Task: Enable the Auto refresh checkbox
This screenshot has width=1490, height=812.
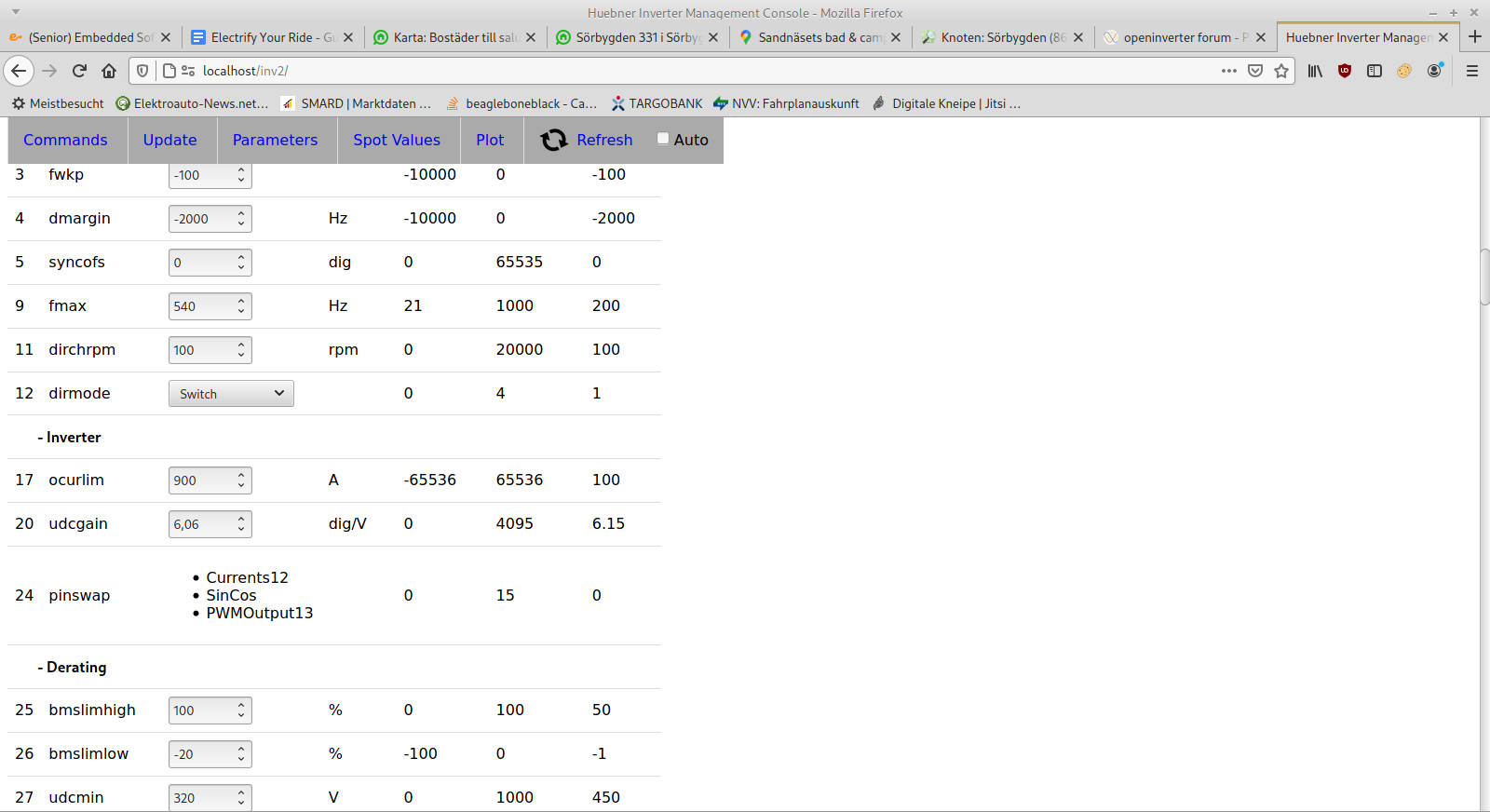Action: pos(663,139)
